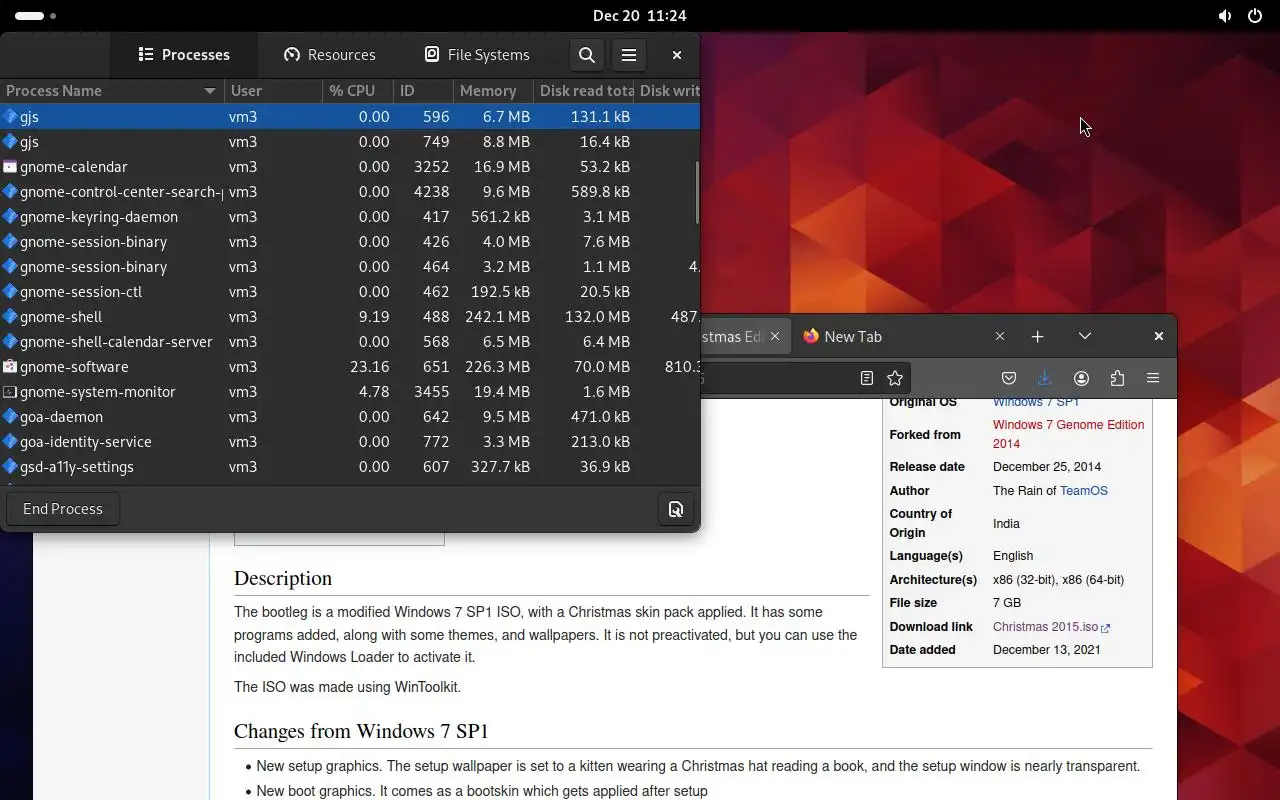The height and width of the screenshot is (800, 1280).
Task: Open Process Name column sort arrow
Action: 210,91
